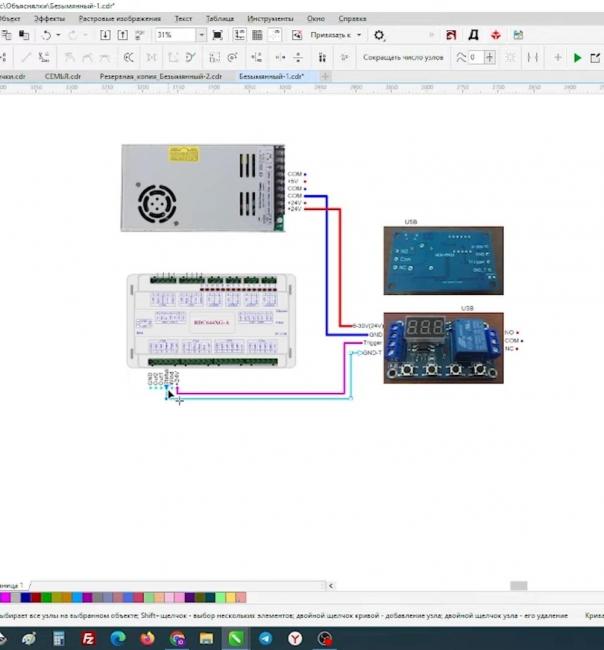Toggle the document grid display
Screen dimensions: 604x650
point(257,34)
